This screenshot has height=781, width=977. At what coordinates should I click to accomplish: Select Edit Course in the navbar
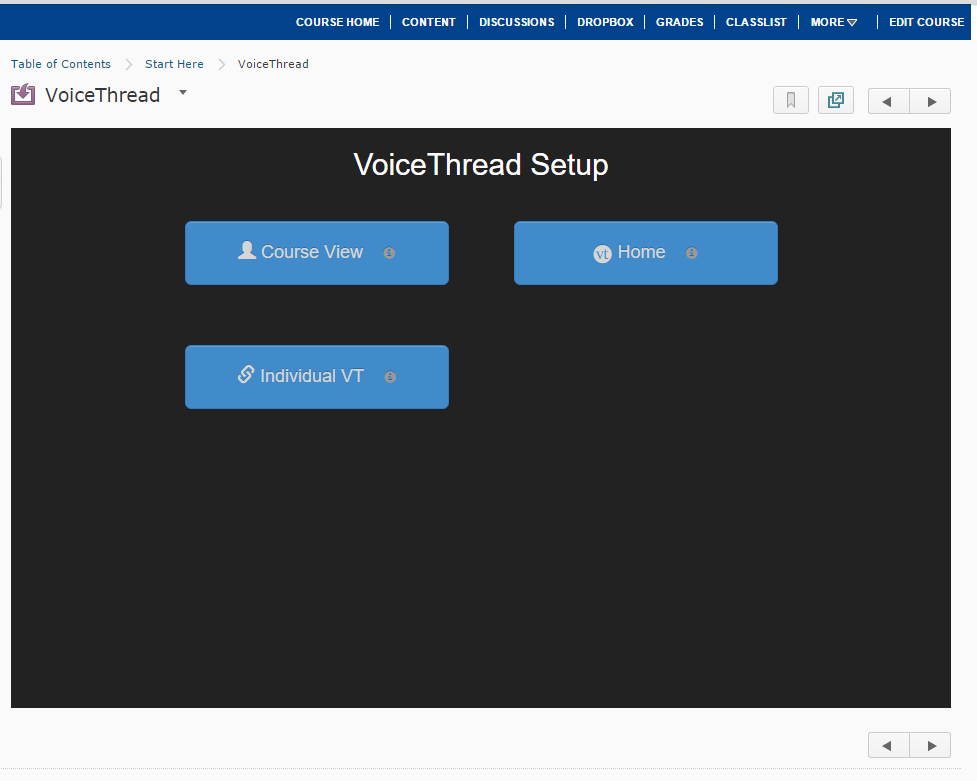click(926, 22)
